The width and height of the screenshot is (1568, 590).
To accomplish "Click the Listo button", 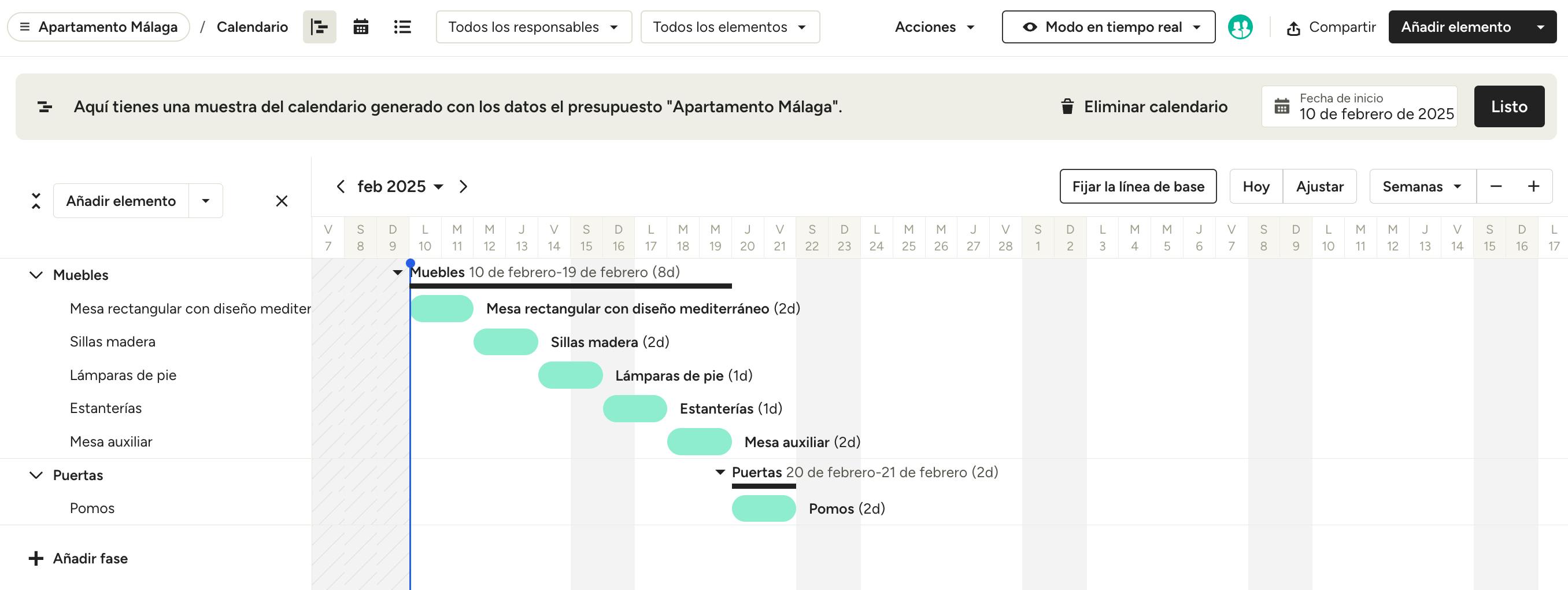I will pos(1508,106).
